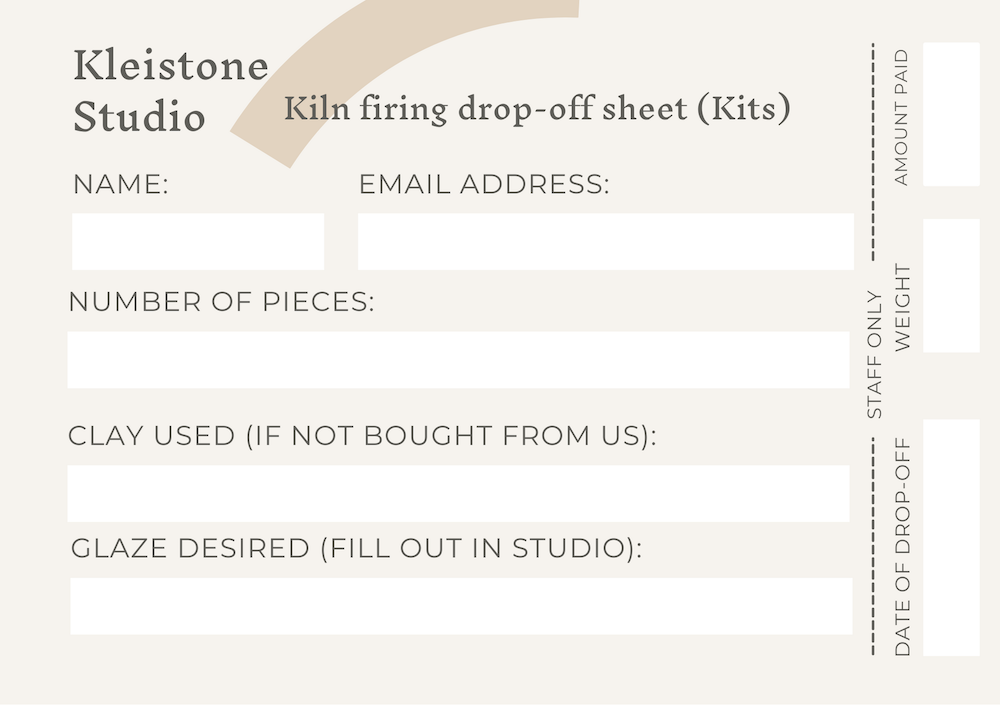Select the NUMBER OF PIECES label

tap(221, 302)
